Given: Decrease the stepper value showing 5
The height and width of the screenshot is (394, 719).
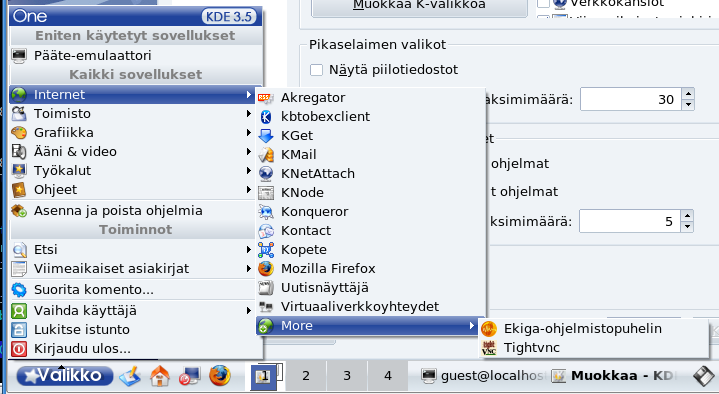Looking at the screenshot, I should coord(687,227).
